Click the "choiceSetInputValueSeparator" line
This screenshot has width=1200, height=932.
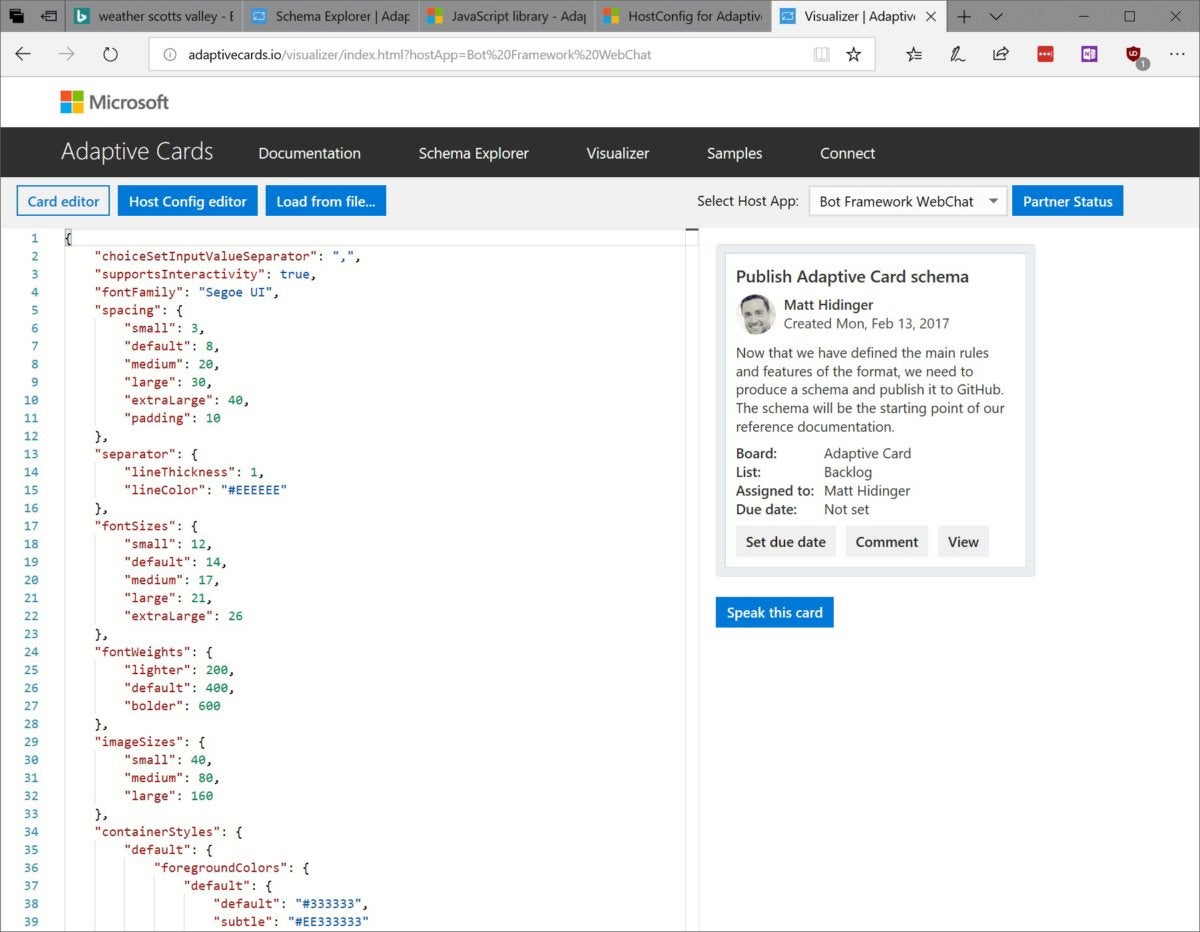coord(228,256)
